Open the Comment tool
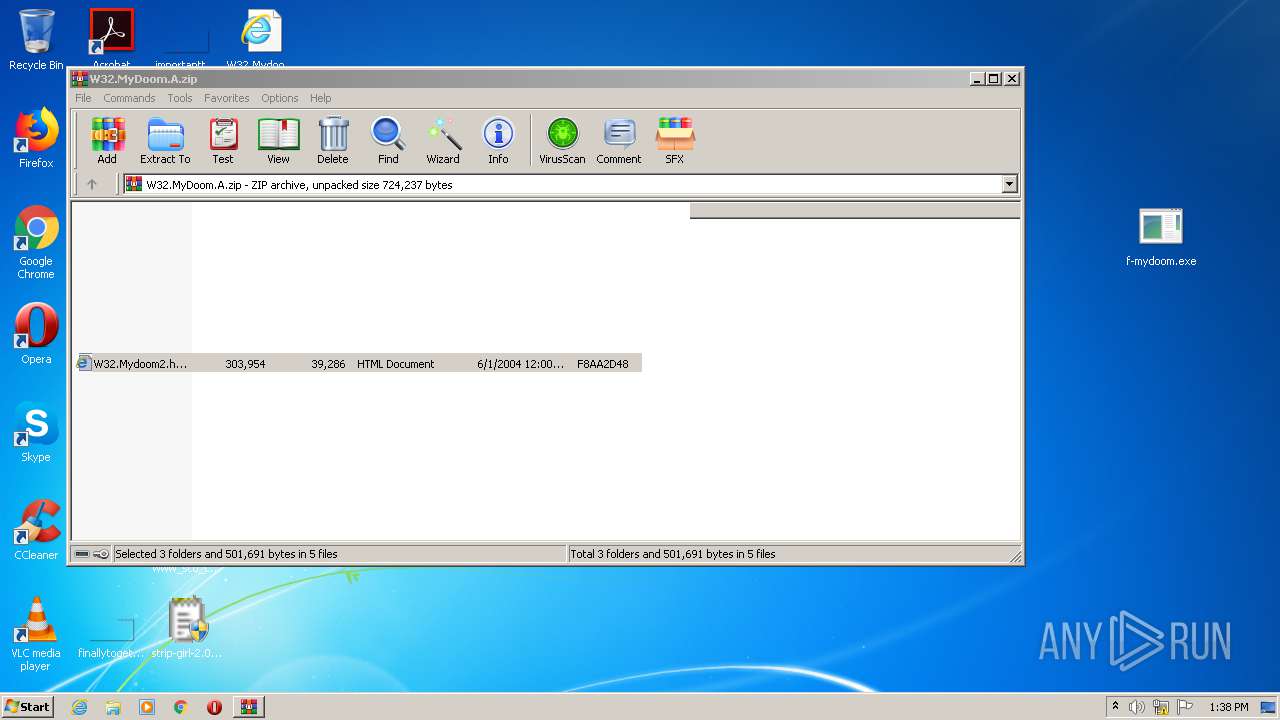 (619, 141)
